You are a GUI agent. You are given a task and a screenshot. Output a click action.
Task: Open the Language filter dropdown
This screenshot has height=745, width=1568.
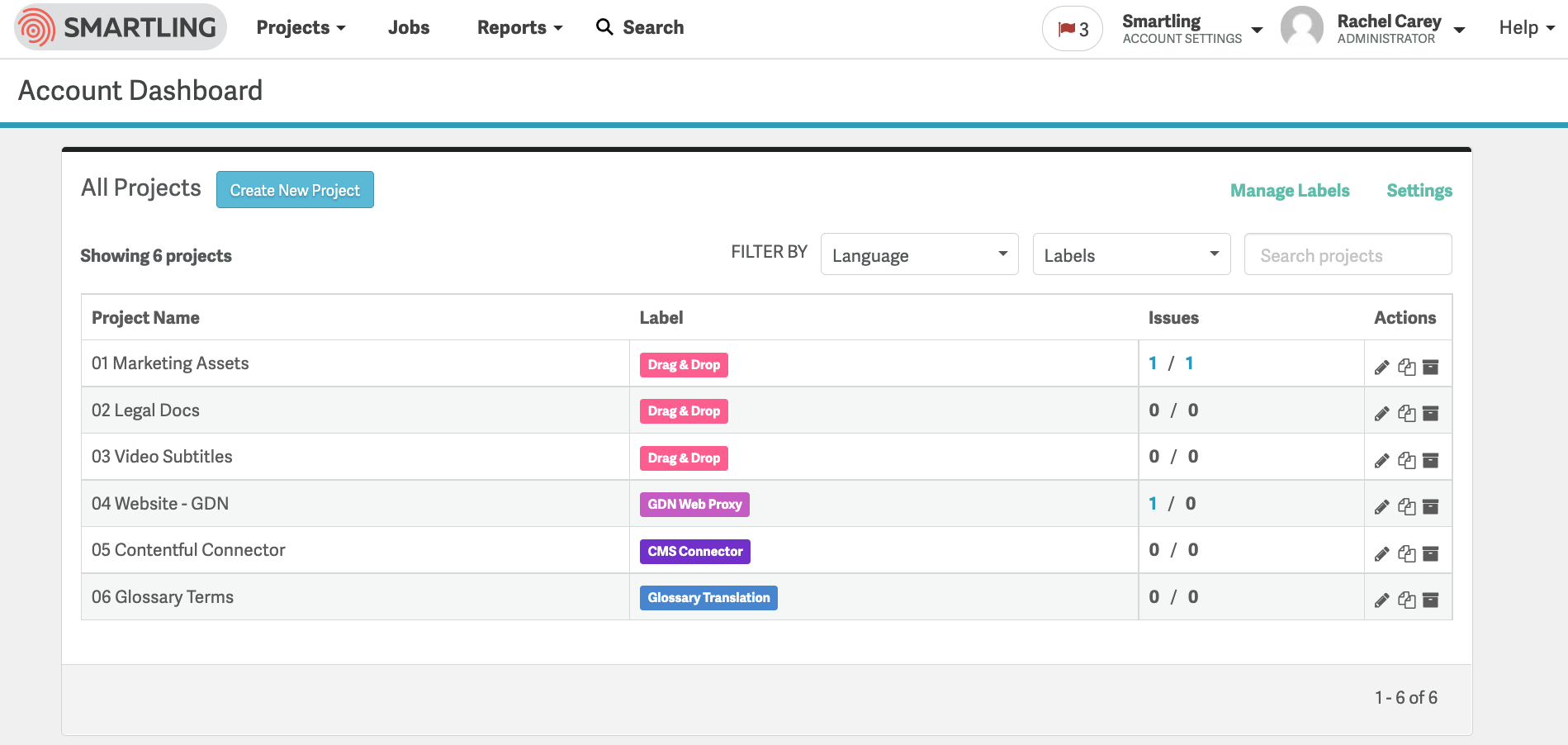pos(919,254)
